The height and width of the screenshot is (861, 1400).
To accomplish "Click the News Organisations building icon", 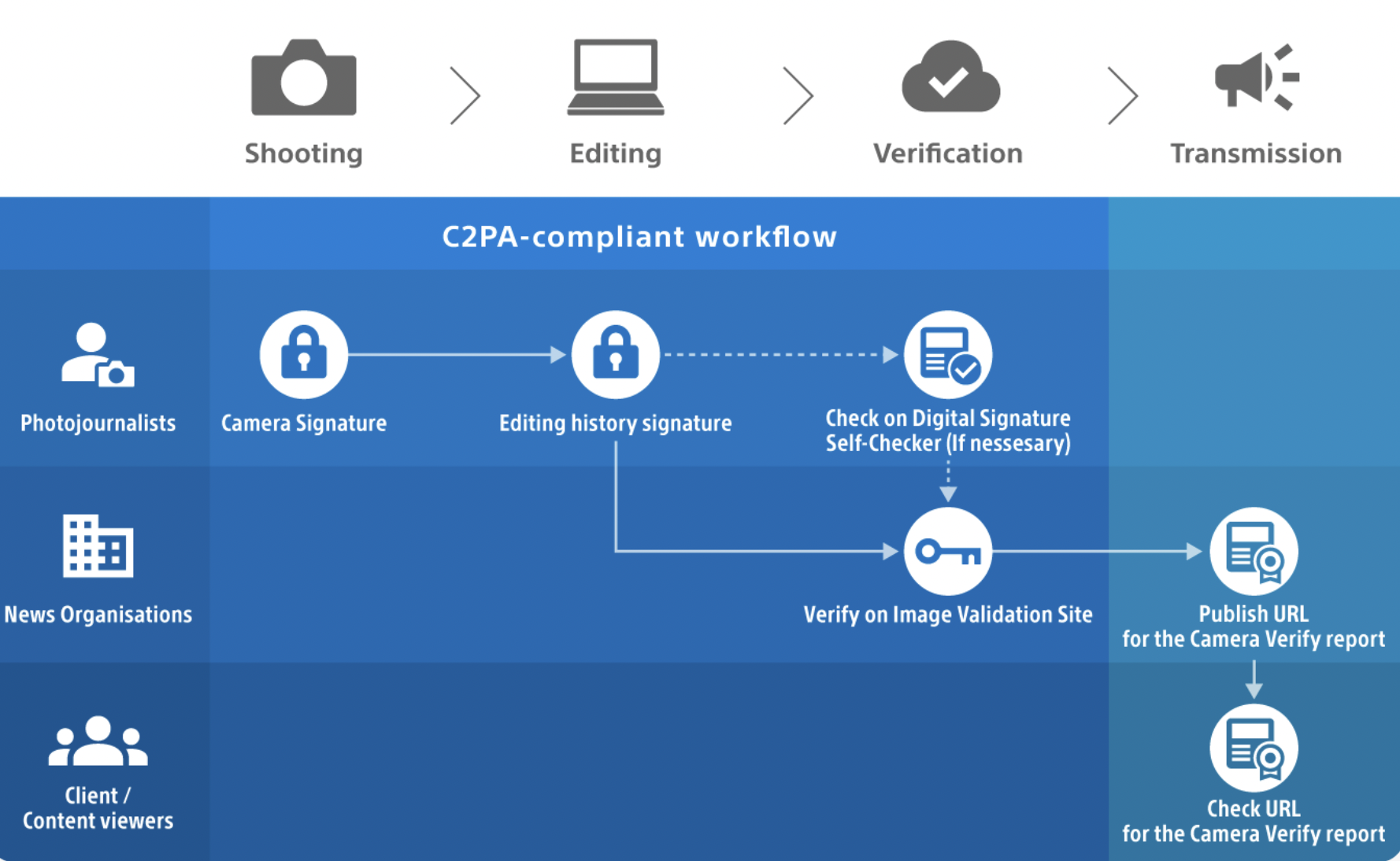I will pyautogui.click(x=98, y=546).
